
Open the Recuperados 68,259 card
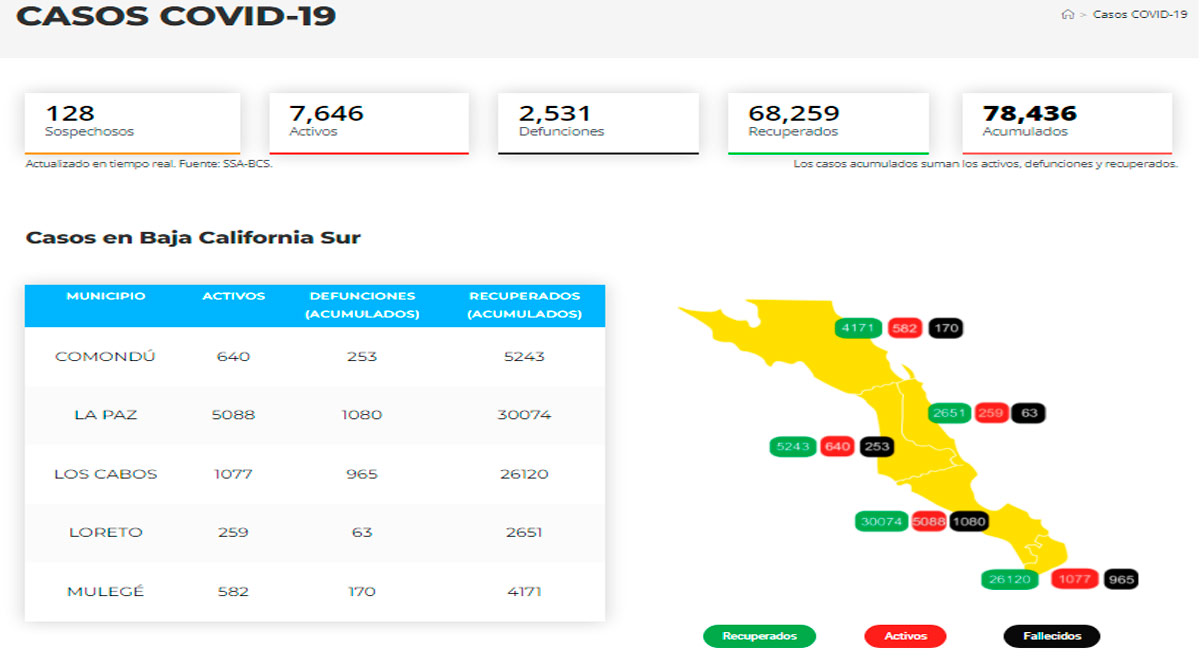point(828,123)
